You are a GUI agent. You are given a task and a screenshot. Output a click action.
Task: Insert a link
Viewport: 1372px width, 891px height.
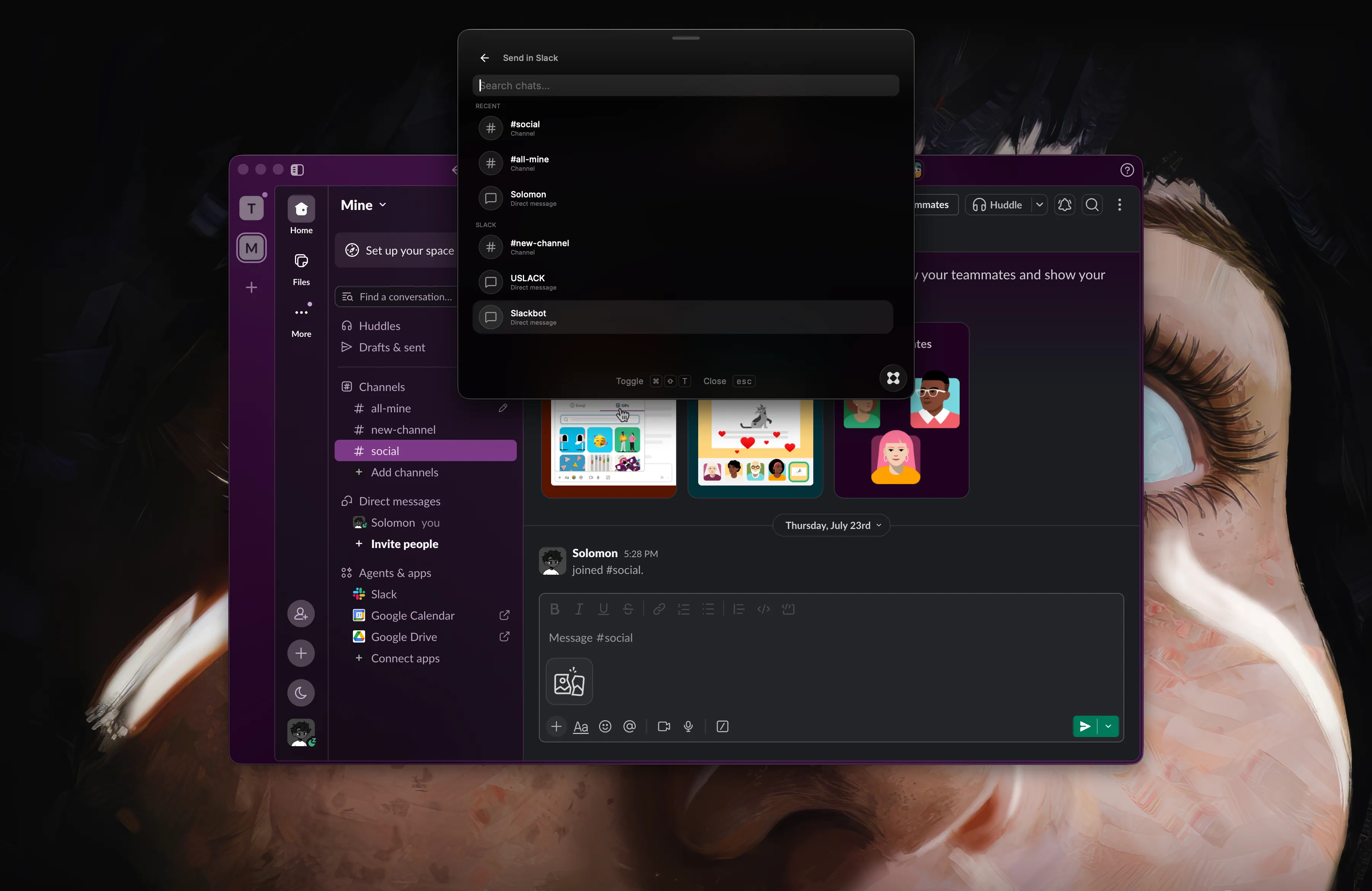coord(659,609)
